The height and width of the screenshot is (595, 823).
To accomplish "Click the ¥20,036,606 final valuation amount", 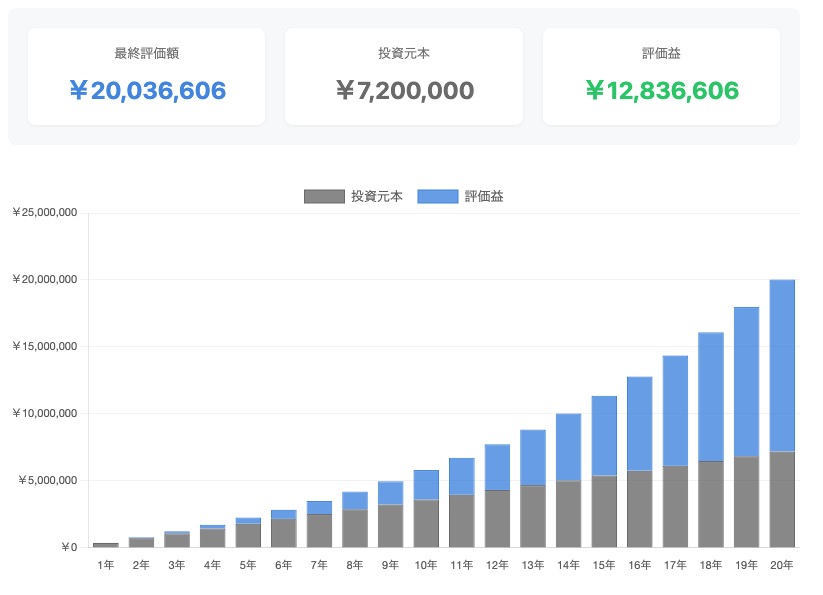I will [x=146, y=91].
